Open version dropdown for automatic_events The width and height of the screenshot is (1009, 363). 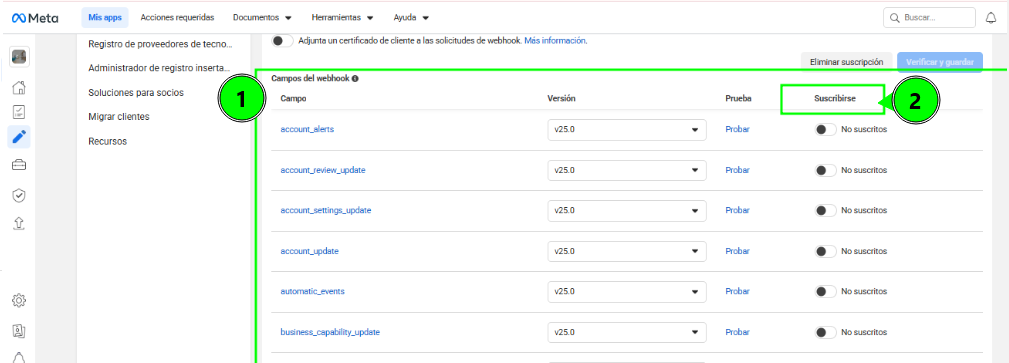[x=627, y=292]
